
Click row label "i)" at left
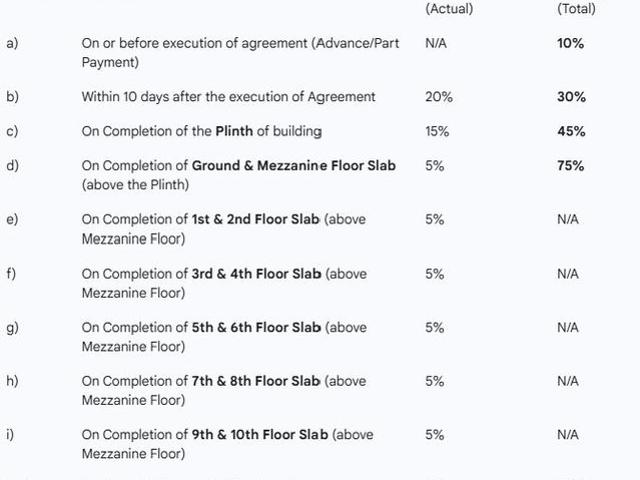click(x=10, y=435)
